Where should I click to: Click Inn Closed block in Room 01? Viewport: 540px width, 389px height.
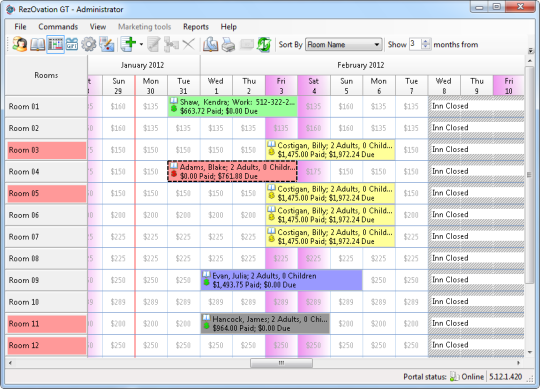(476, 106)
